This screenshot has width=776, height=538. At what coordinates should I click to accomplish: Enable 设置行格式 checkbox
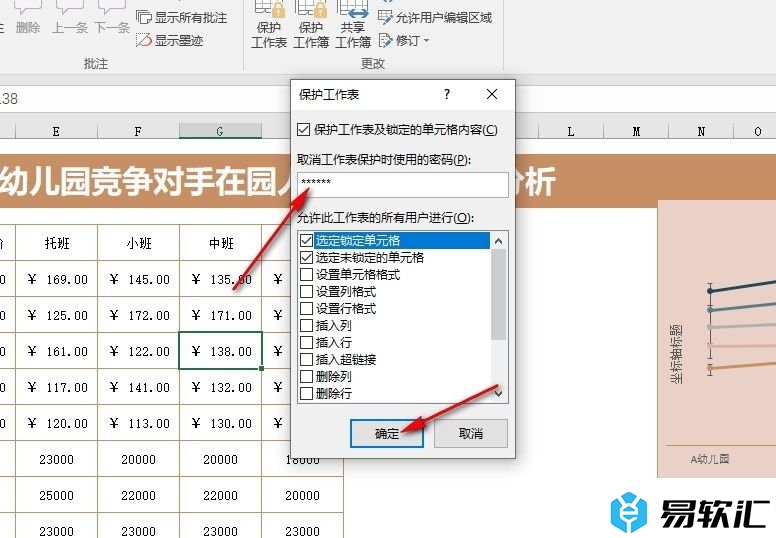[306, 308]
